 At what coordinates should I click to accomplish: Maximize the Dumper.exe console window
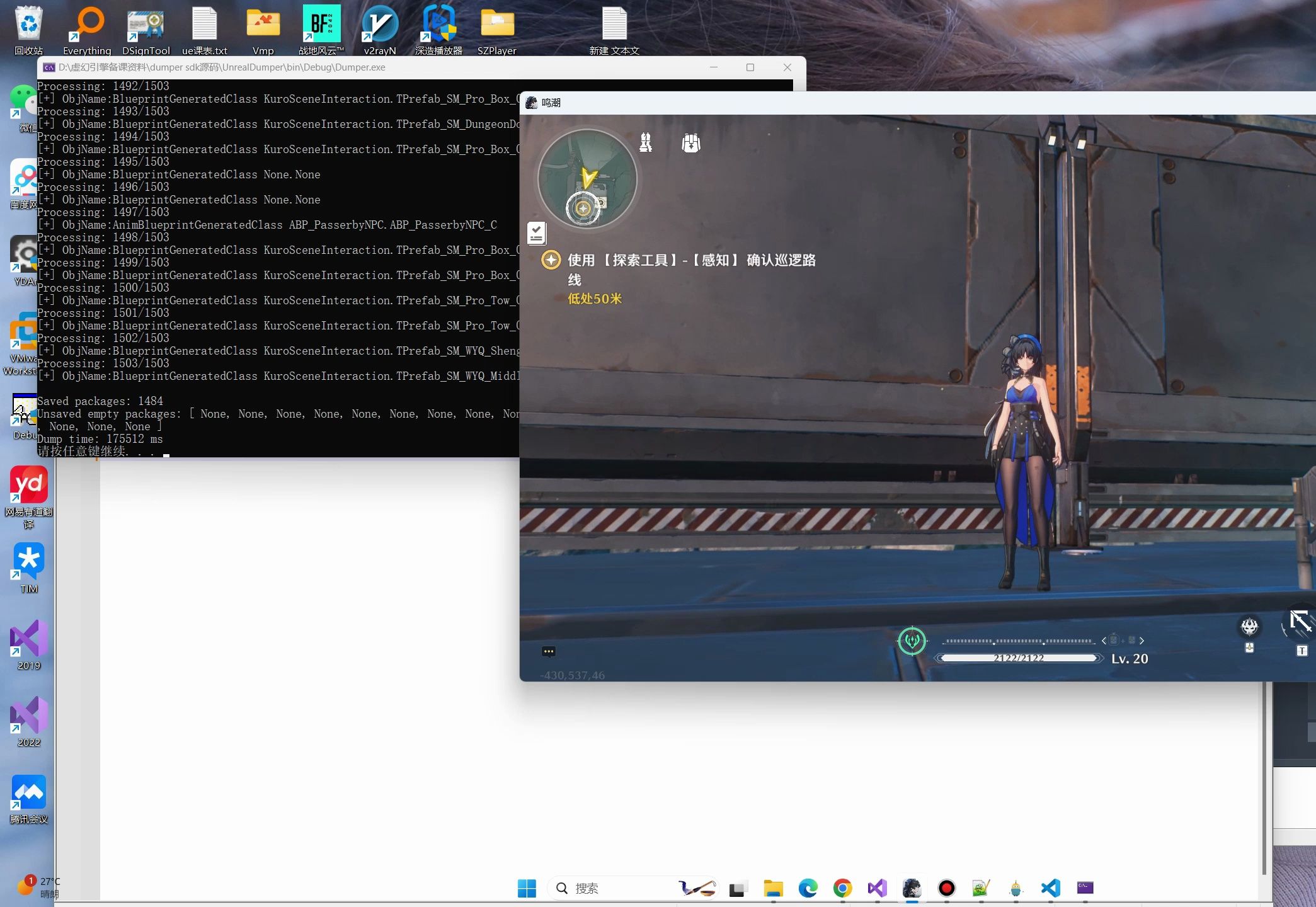coord(750,67)
